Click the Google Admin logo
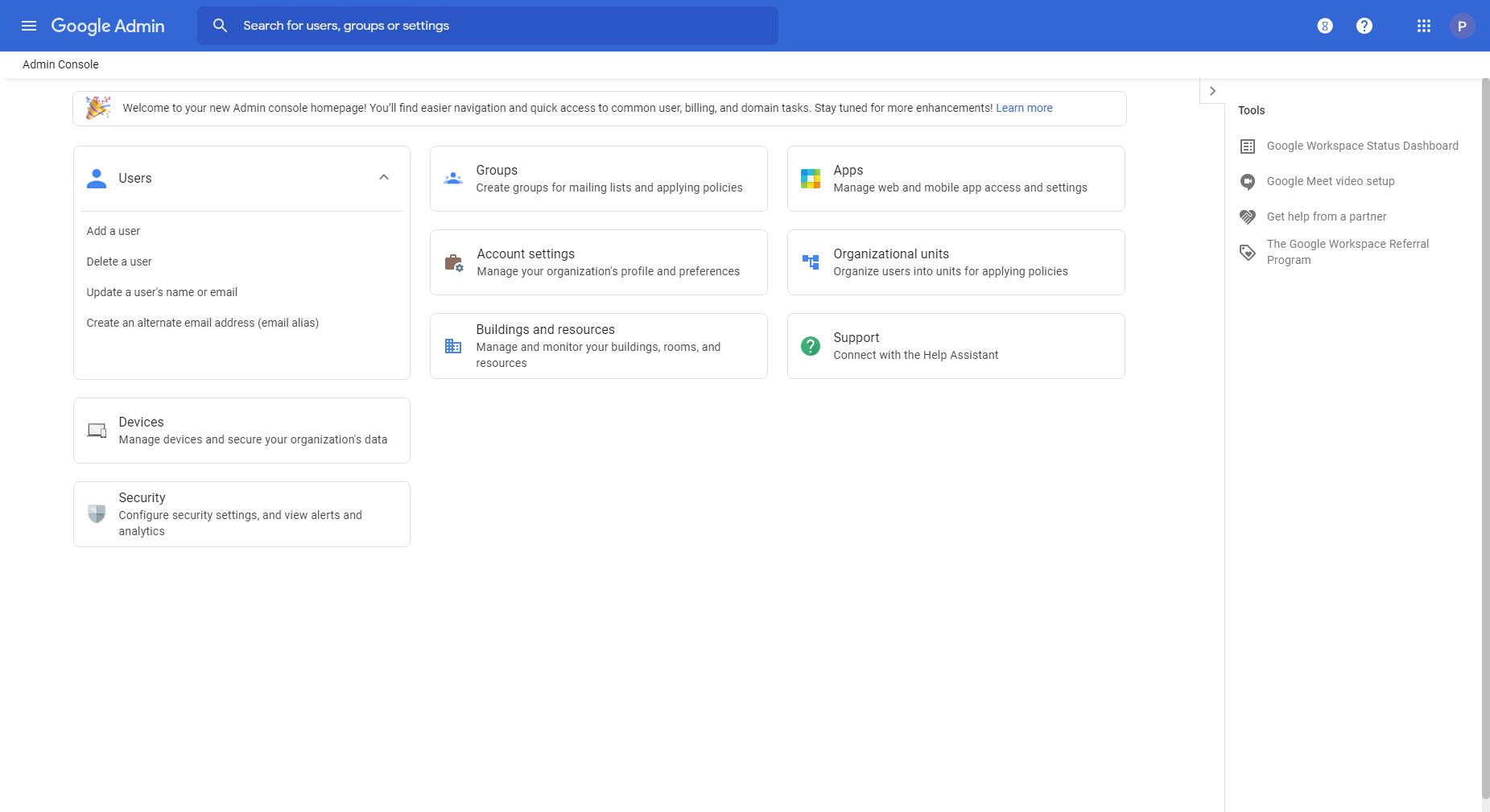The width and height of the screenshot is (1490, 812). point(108,26)
